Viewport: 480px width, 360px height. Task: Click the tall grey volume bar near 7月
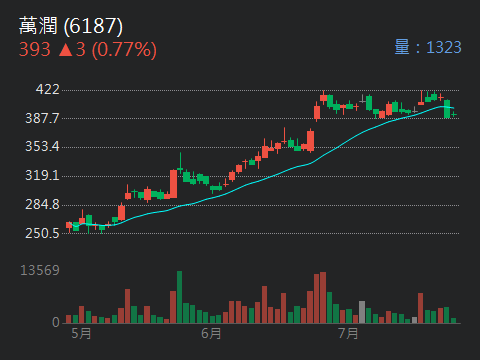click(x=362, y=312)
